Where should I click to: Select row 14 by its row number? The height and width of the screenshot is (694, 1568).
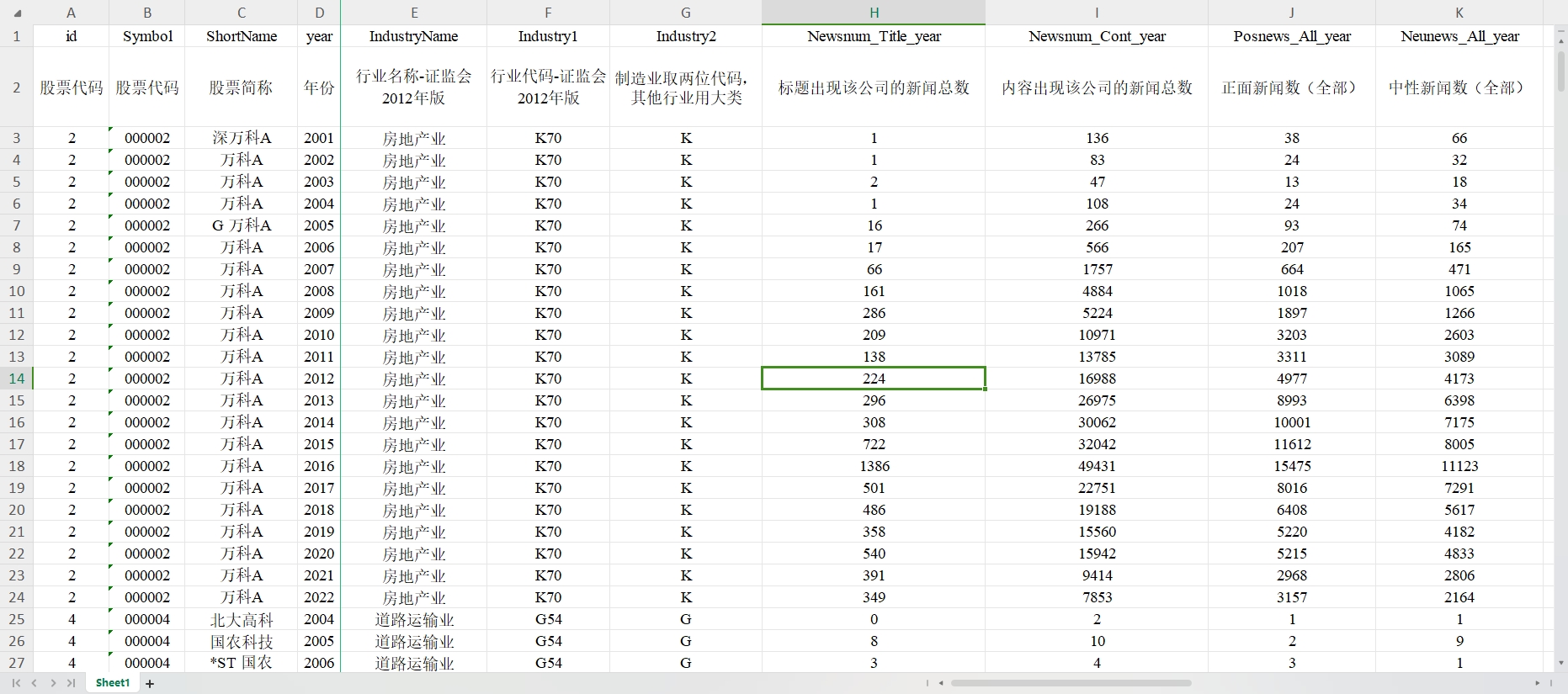pos(17,379)
